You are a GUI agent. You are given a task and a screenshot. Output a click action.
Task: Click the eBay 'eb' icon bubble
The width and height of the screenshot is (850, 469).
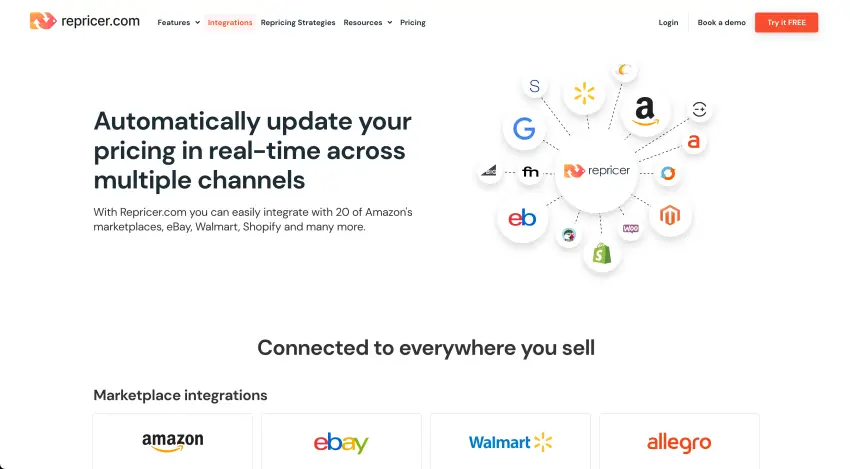pyautogui.click(x=522, y=218)
